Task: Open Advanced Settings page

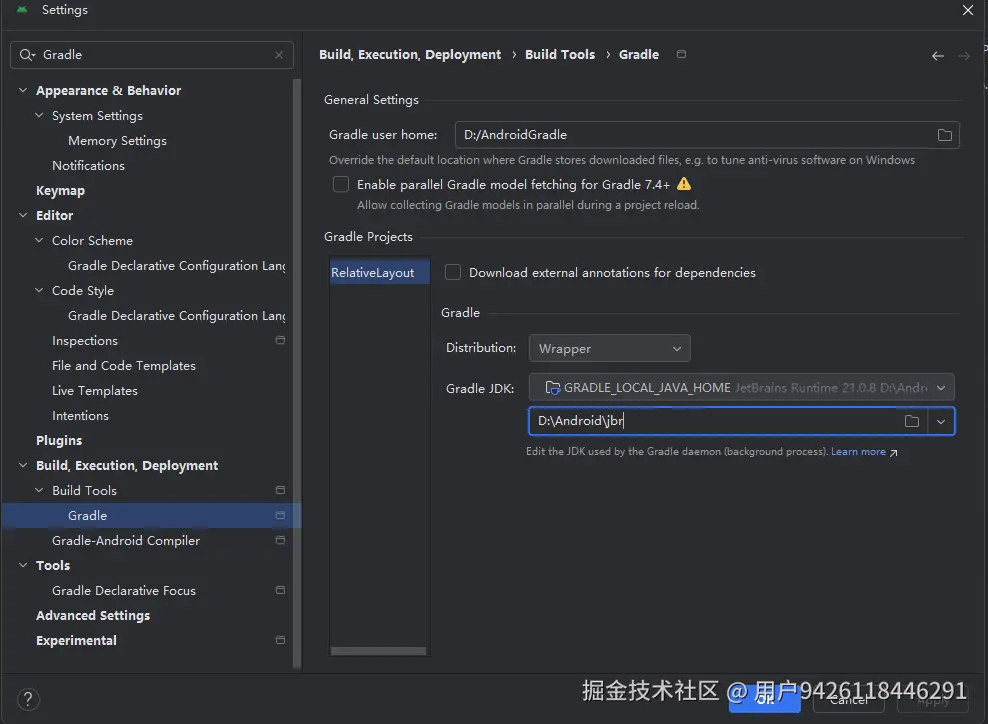Action: [93, 616]
